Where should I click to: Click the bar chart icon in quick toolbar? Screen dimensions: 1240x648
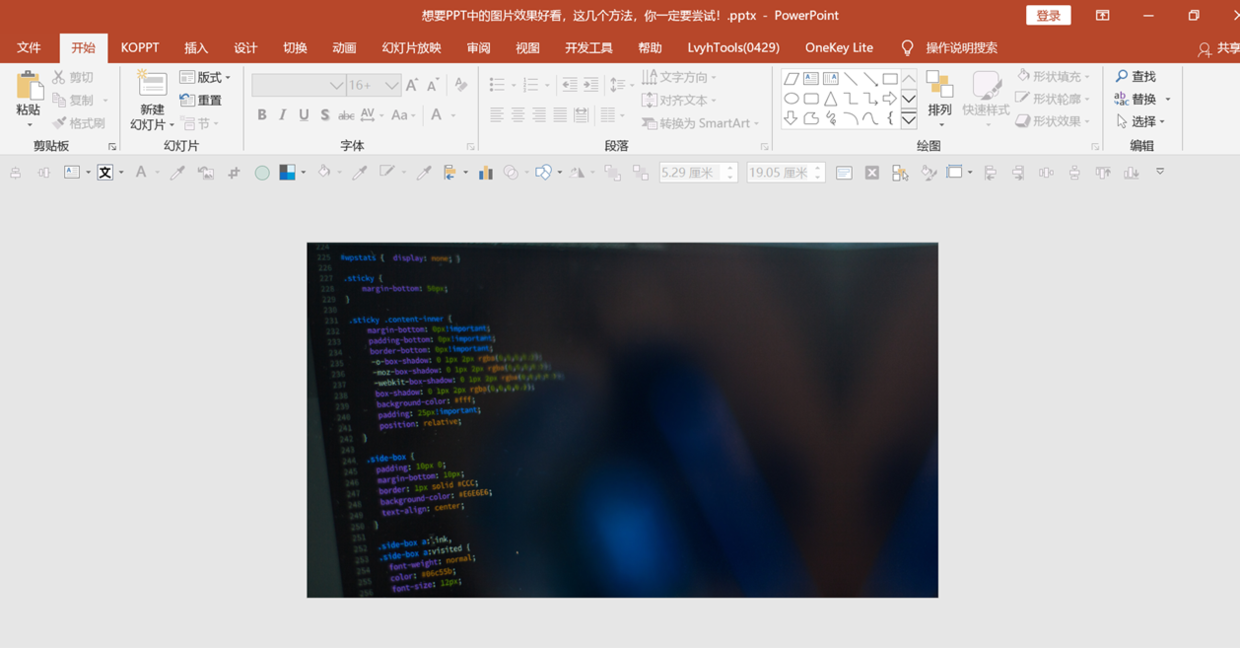point(486,173)
